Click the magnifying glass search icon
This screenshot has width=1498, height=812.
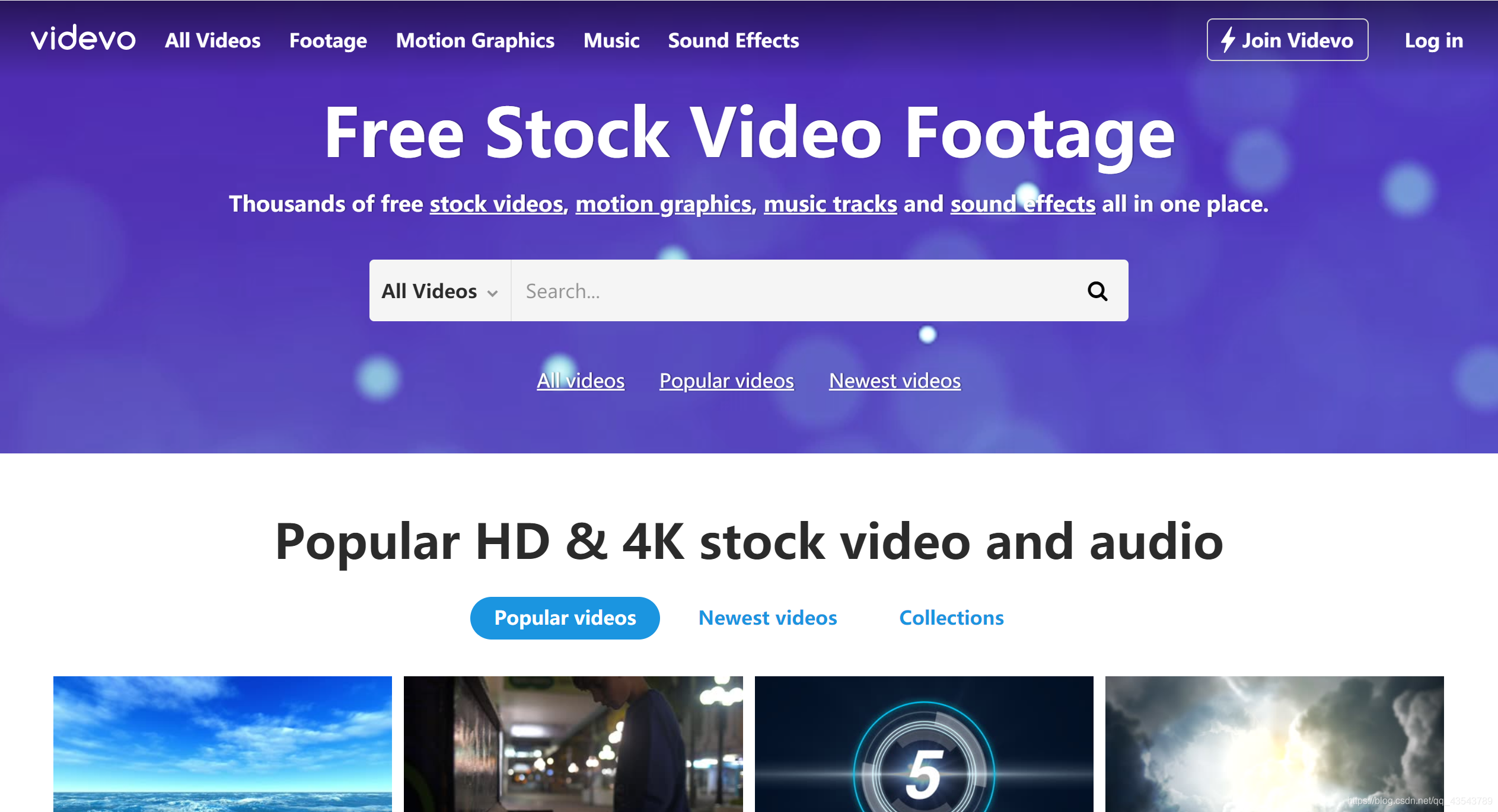click(x=1097, y=291)
